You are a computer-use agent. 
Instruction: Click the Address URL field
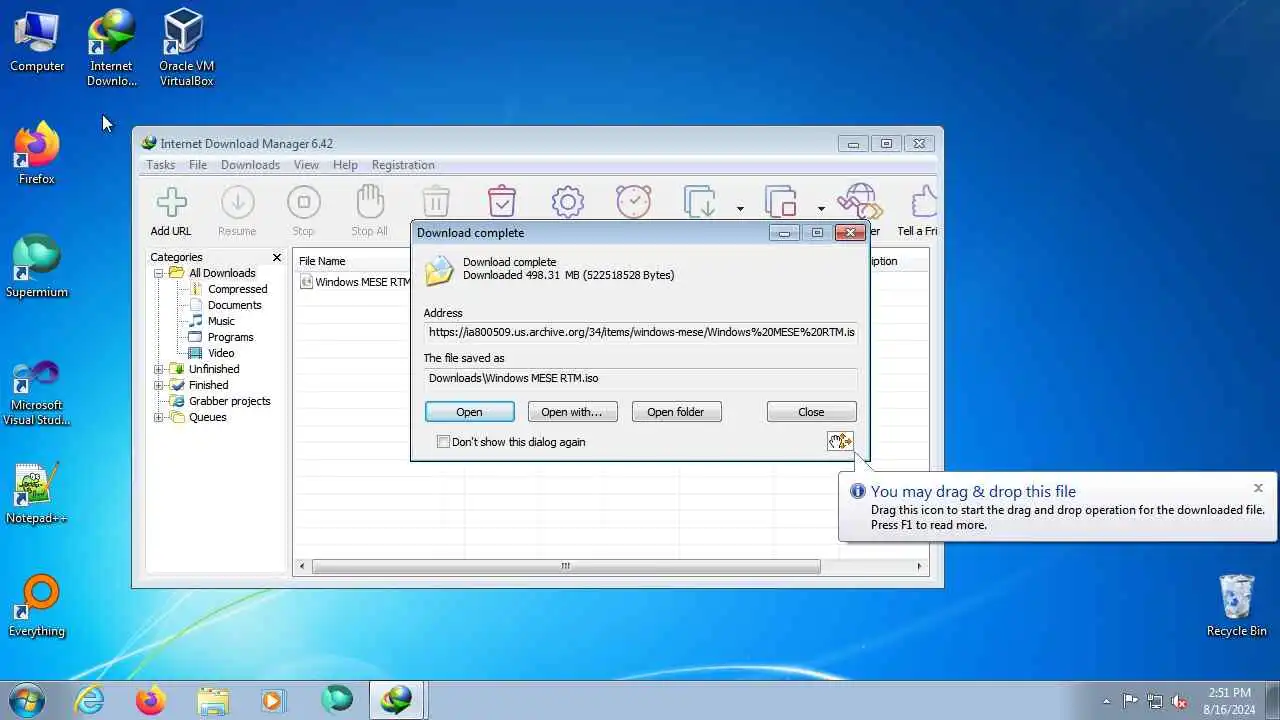pyautogui.click(x=640, y=332)
